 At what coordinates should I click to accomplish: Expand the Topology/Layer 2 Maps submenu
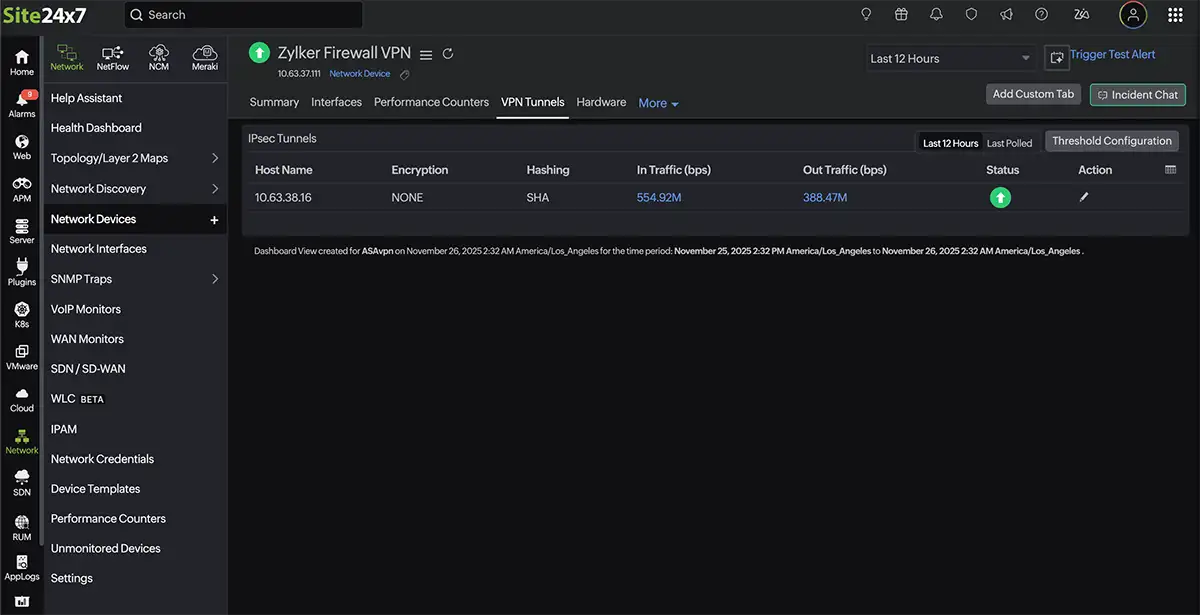[x=215, y=158]
